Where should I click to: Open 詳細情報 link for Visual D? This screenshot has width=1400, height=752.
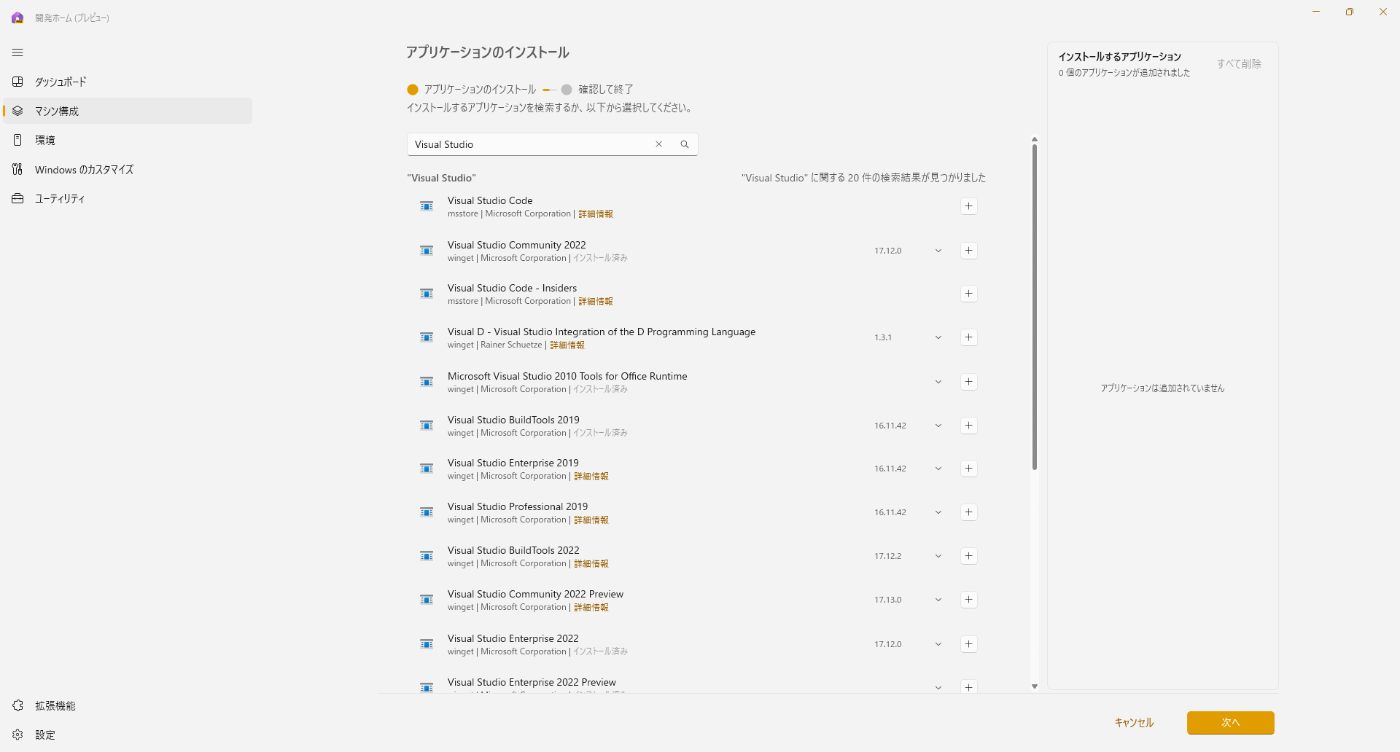(567, 345)
